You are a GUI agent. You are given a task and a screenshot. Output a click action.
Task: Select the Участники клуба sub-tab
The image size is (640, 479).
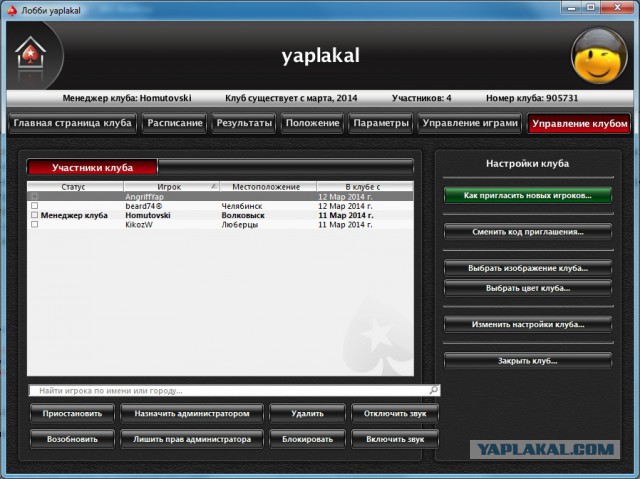[92, 167]
